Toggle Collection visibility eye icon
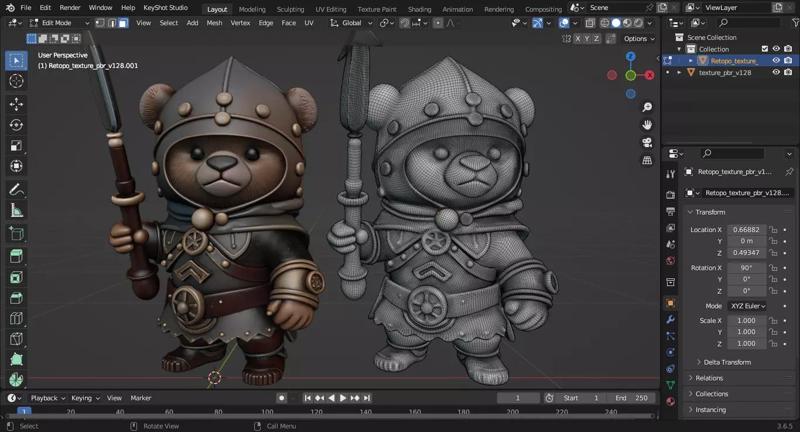 pyautogui.click(x=776, y=49)
